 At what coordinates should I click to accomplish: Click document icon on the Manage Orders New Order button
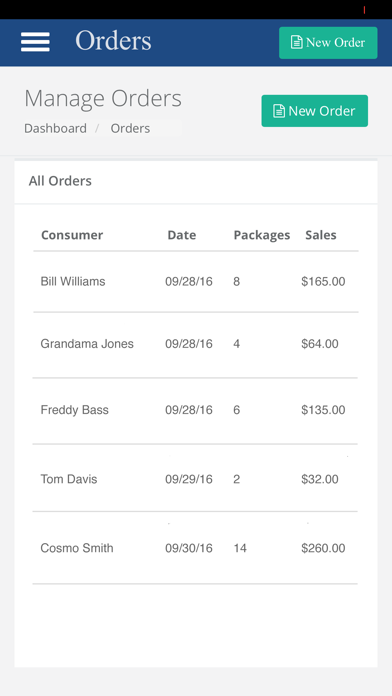pyautogui.click(x=279, y=111)
